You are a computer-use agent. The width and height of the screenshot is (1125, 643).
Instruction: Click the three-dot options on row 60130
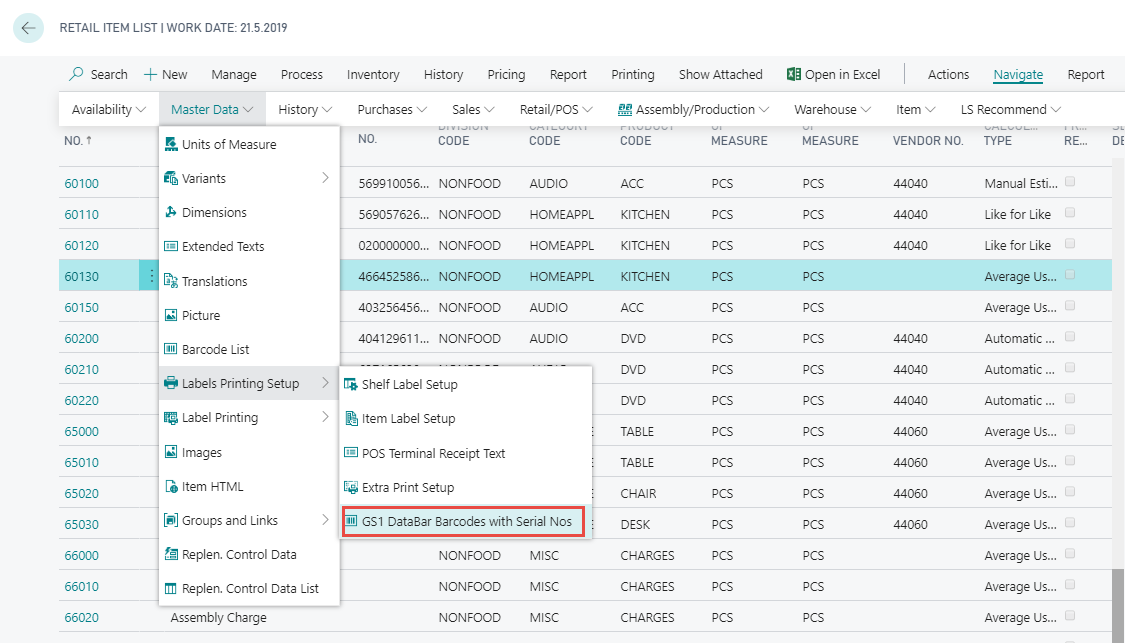click(x=151, y=277)
